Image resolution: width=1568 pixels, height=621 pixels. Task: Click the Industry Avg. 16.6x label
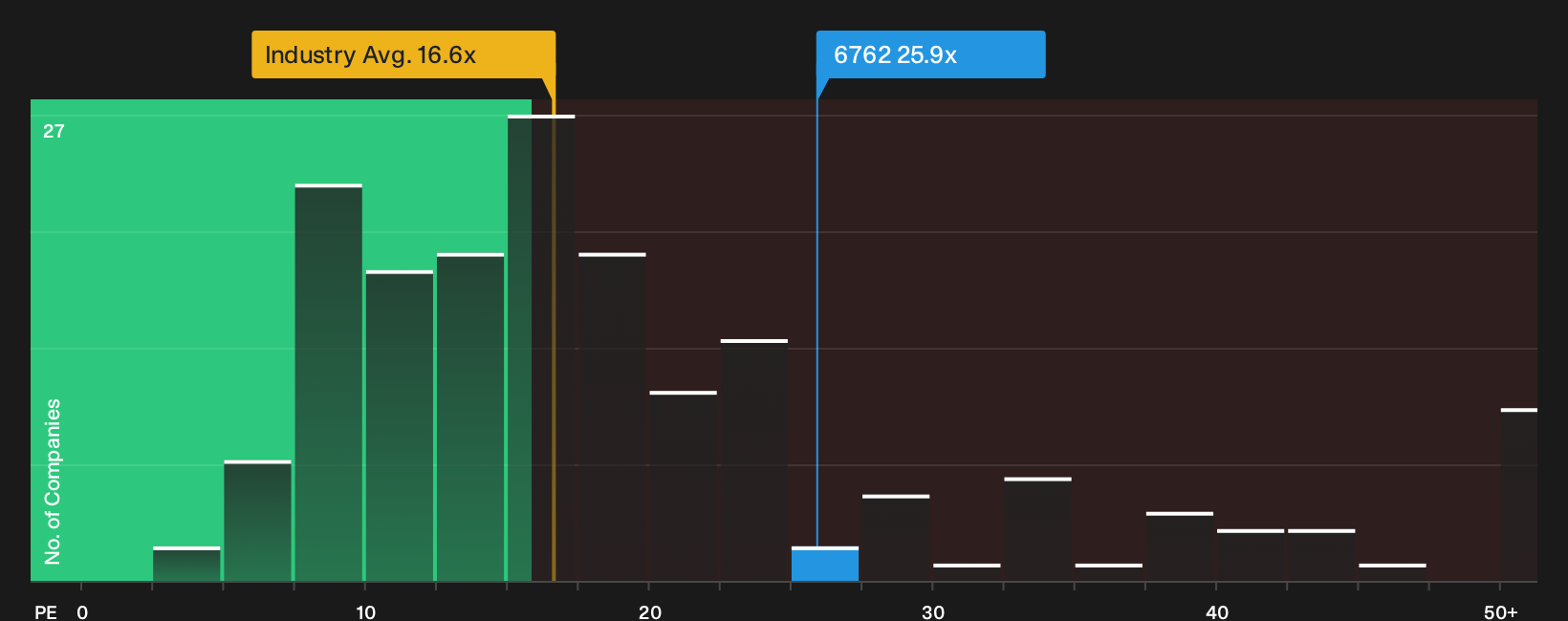pyautogui.click(x=403, y=54)
